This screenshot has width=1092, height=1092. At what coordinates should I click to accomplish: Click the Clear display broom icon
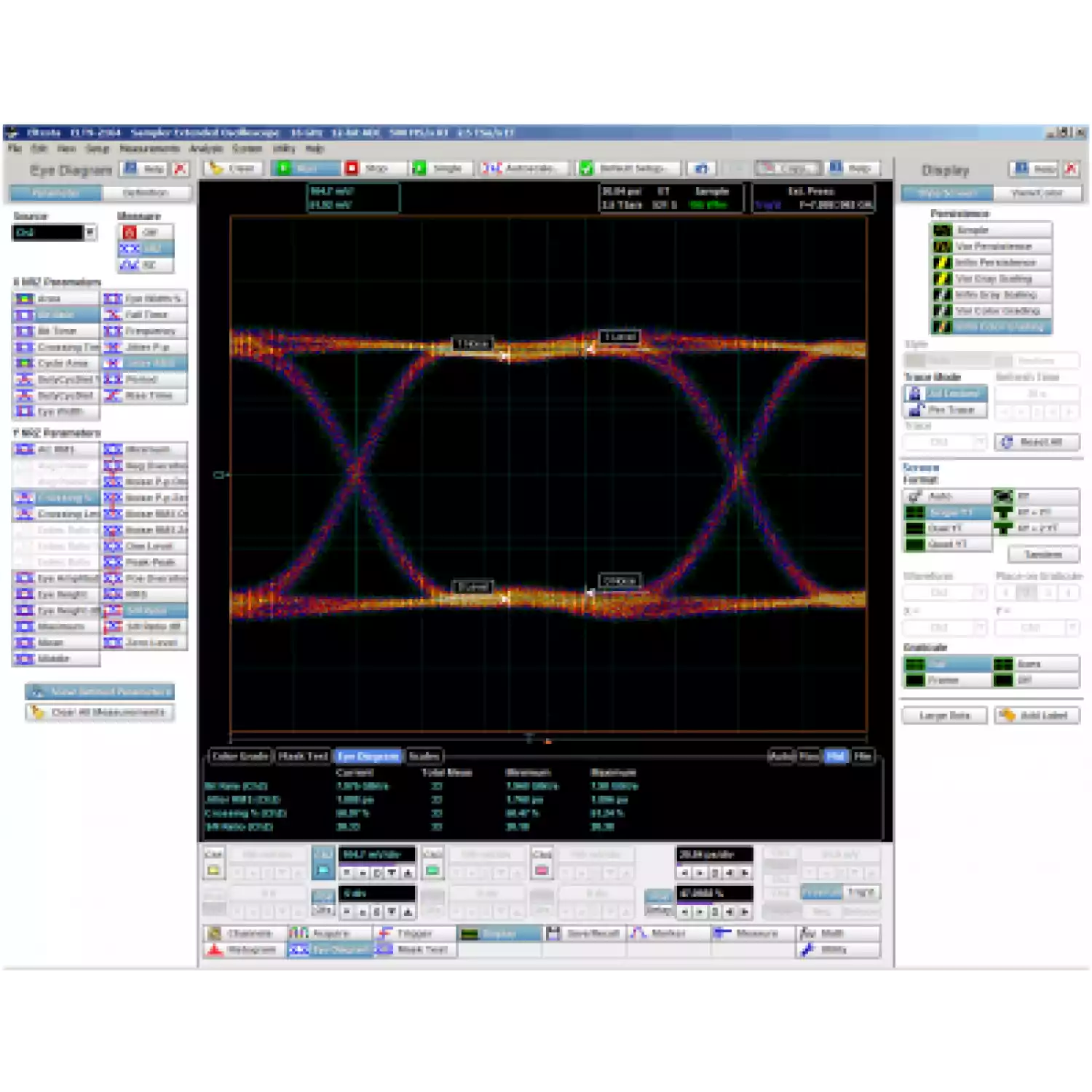(233, 168)
